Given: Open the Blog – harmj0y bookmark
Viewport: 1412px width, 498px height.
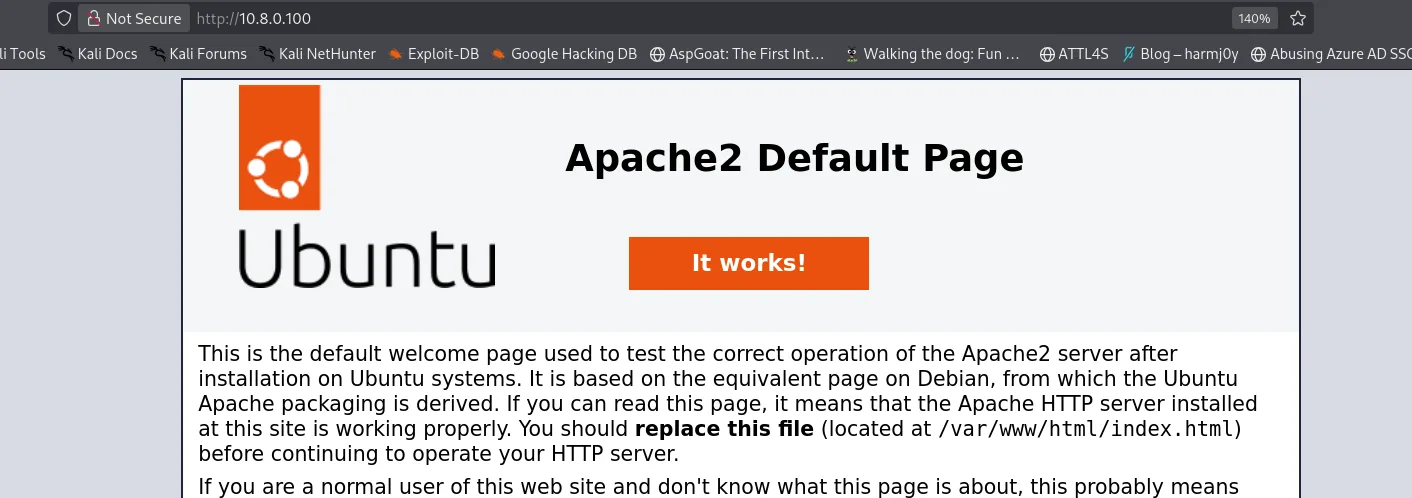Looking at the screenshot, I should coord(1180,54).
